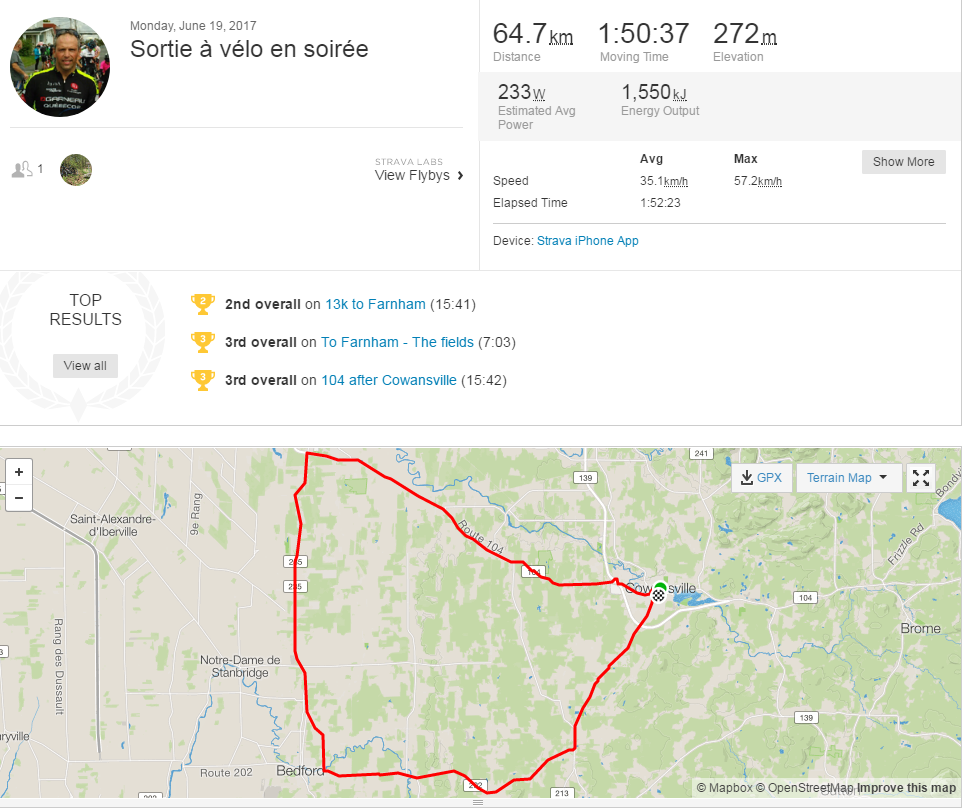Screen dimensions: 962x808
Task: Open the athlete profile photo
Action: (60, 67)
